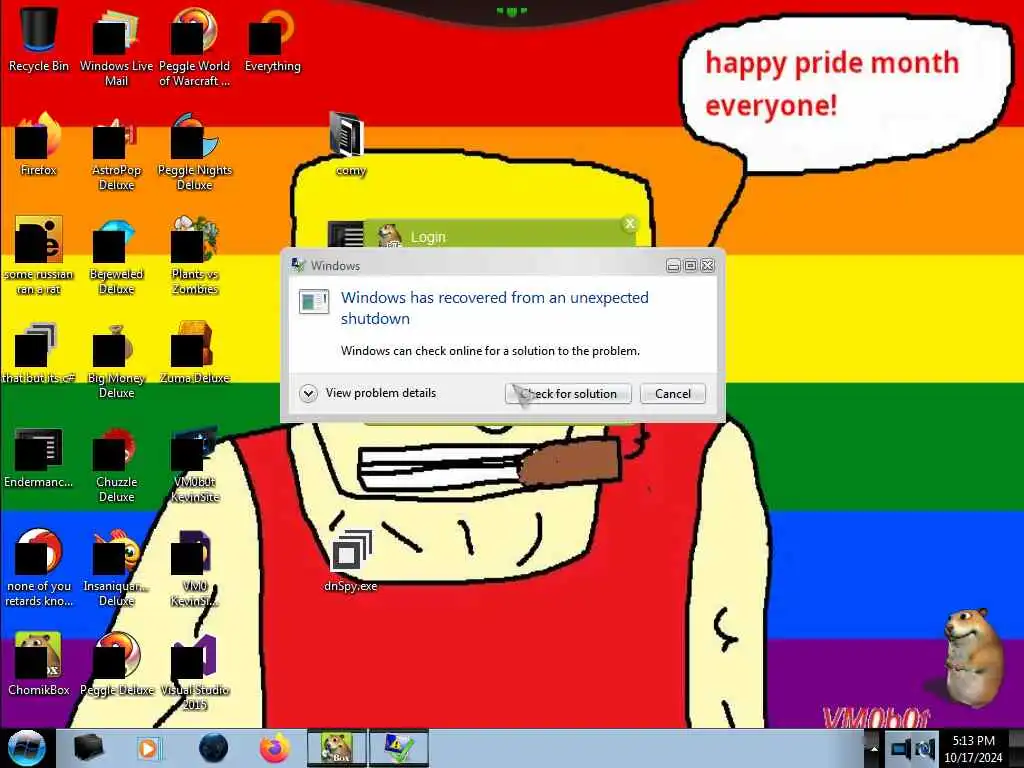The width and height of the screenshot is (1024, 768).
Task: Click the network tray icon
Action: [x=901, y=749]
